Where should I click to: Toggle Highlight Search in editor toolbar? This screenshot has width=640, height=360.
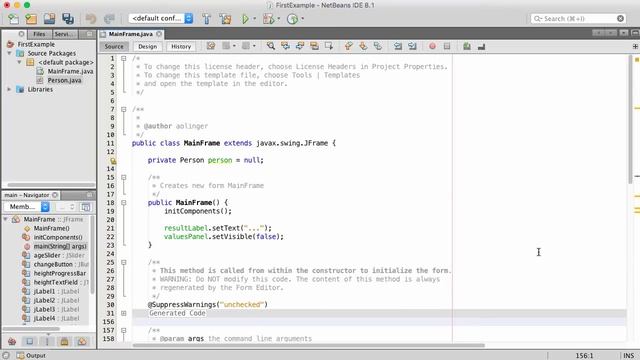[314, 46]
